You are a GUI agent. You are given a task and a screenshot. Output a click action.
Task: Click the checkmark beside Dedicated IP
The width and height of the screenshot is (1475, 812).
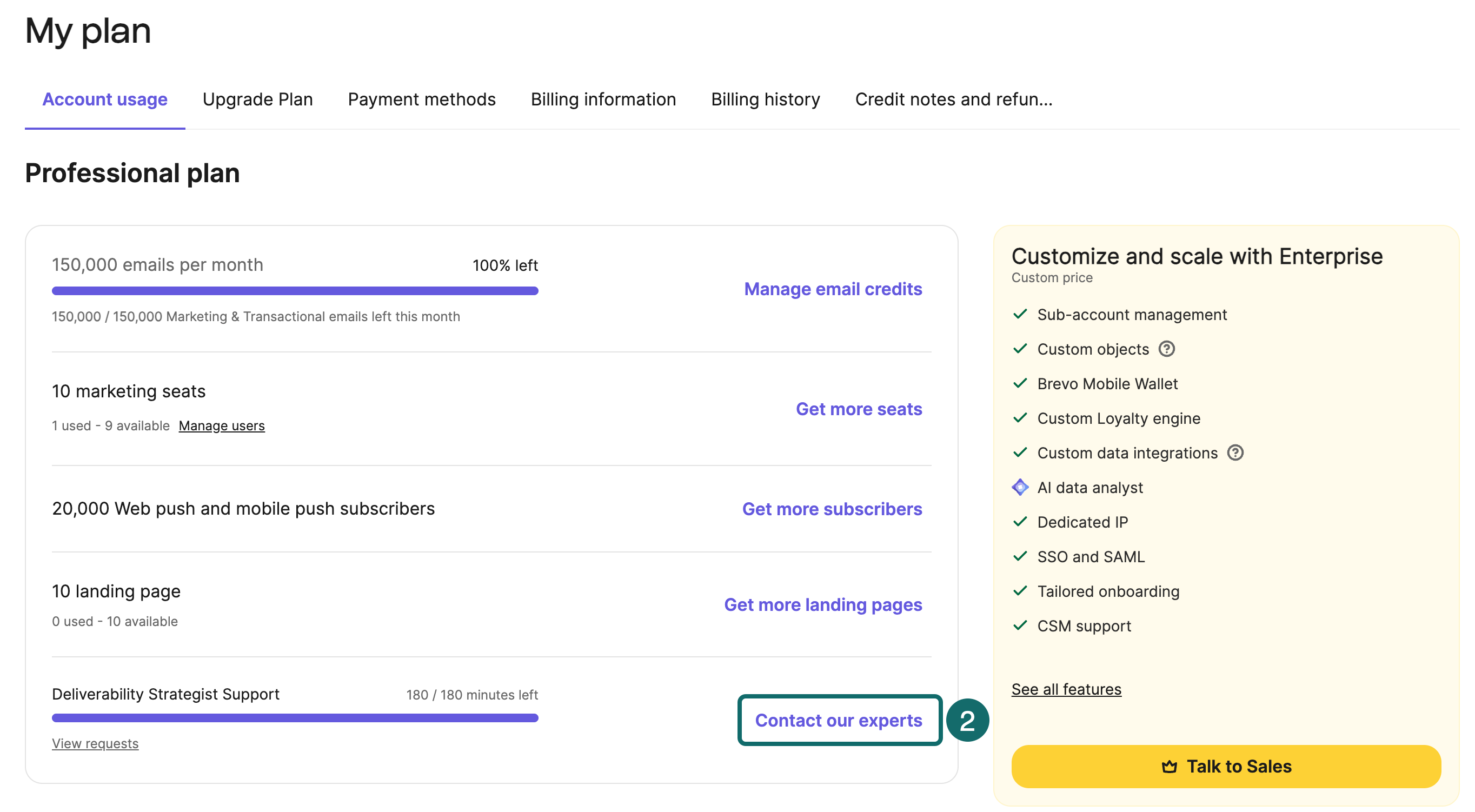pyautogui.click(x=1019, y=521)
